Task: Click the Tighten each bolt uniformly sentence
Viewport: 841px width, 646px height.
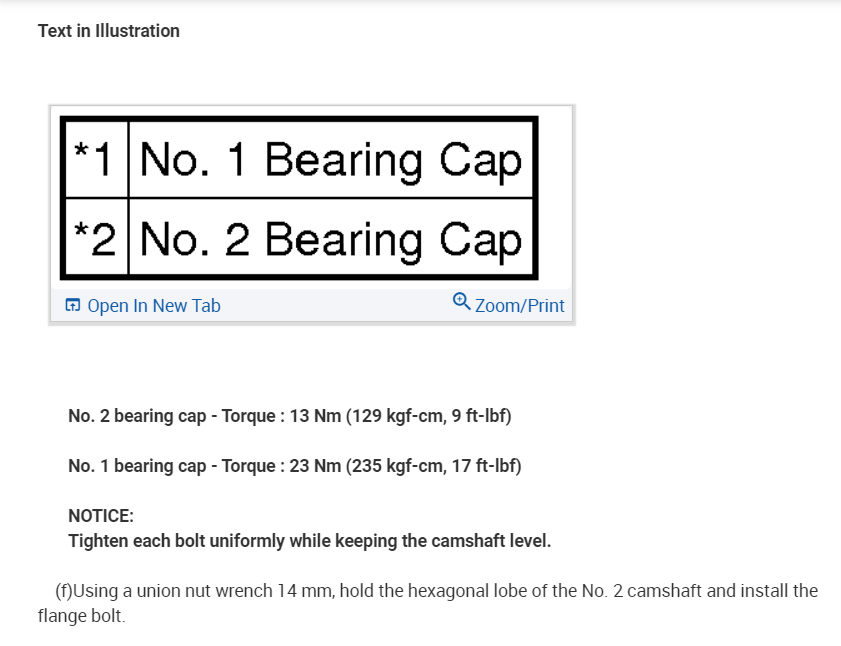Action: pos(309,541)
